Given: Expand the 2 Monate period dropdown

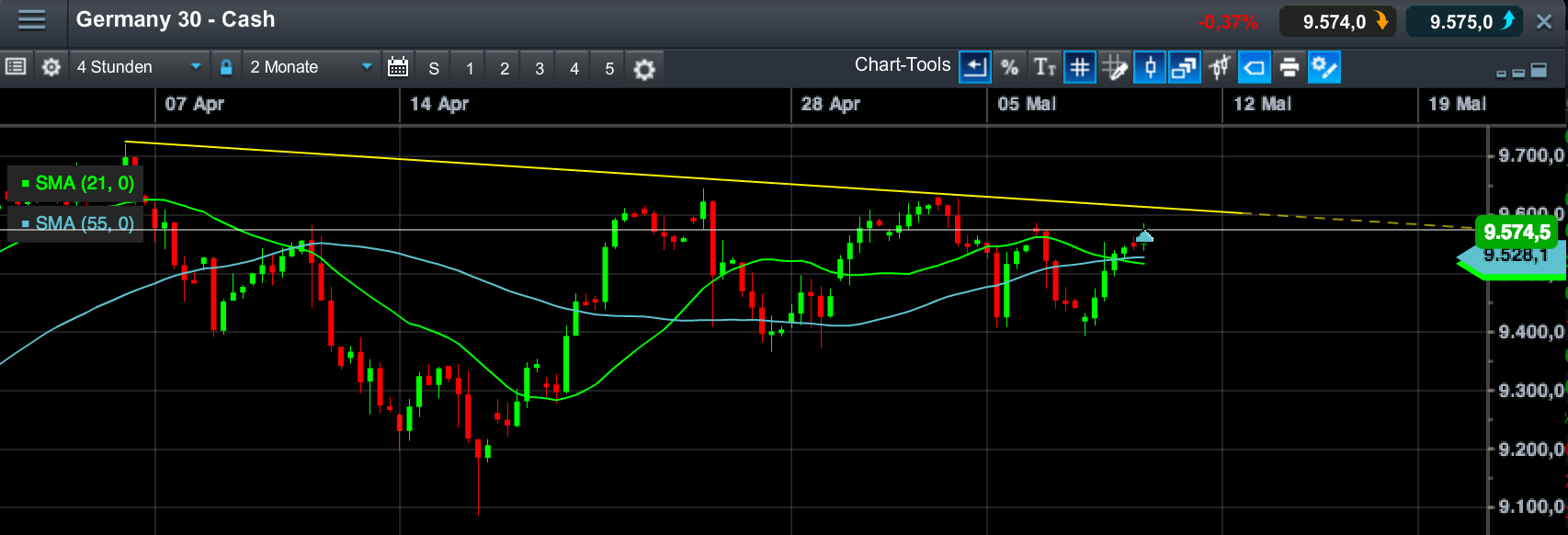Looking at the screenshot, I should coord(311,67).
